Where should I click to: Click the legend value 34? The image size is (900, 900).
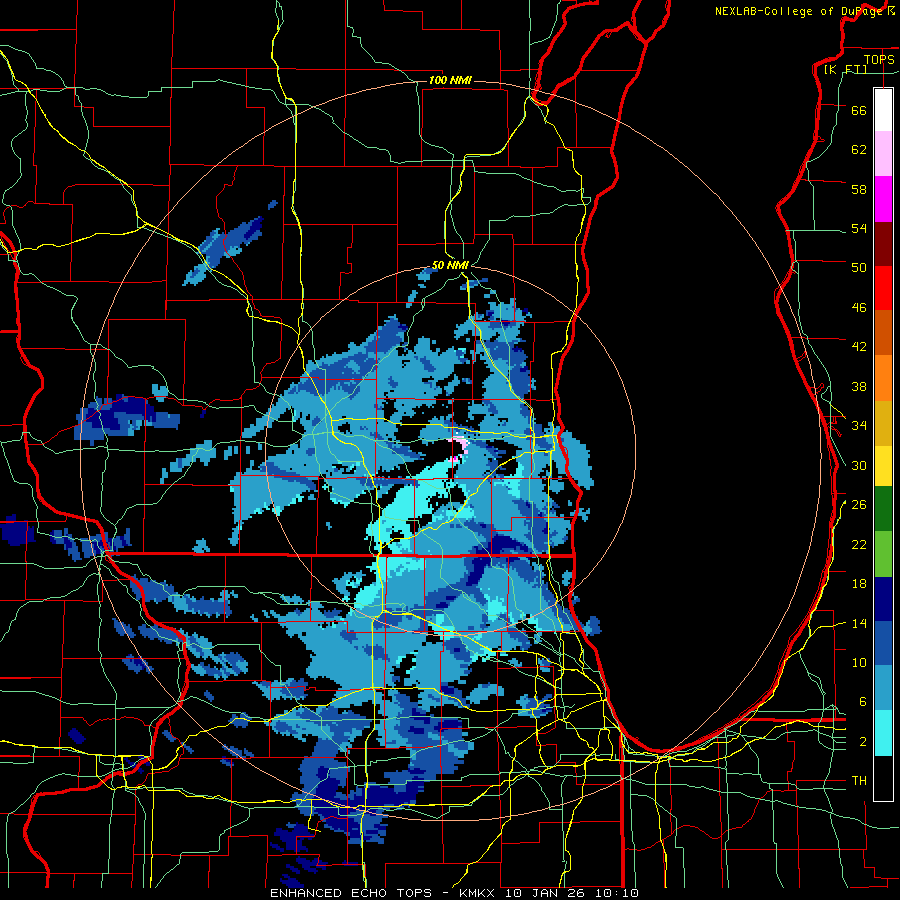(859, 425)
